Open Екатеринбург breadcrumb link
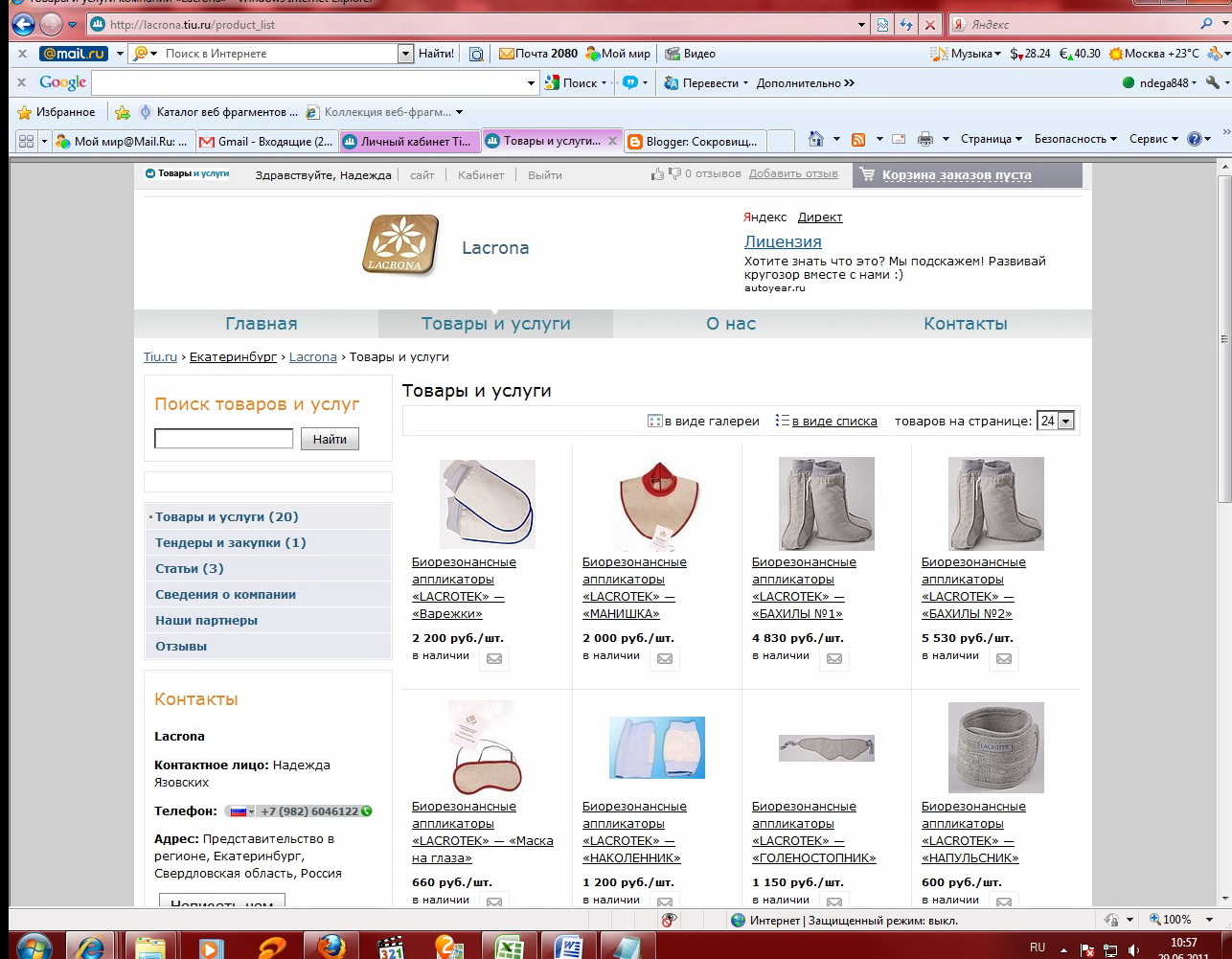This screenshot has width=1232, height=959. (233, 356)
